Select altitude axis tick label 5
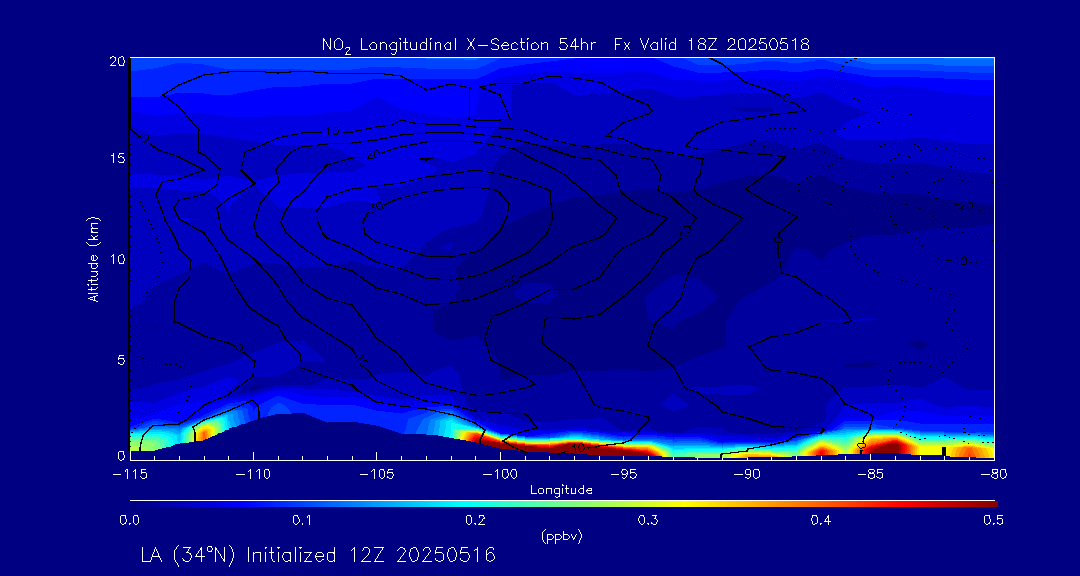 tap(120, 360)
